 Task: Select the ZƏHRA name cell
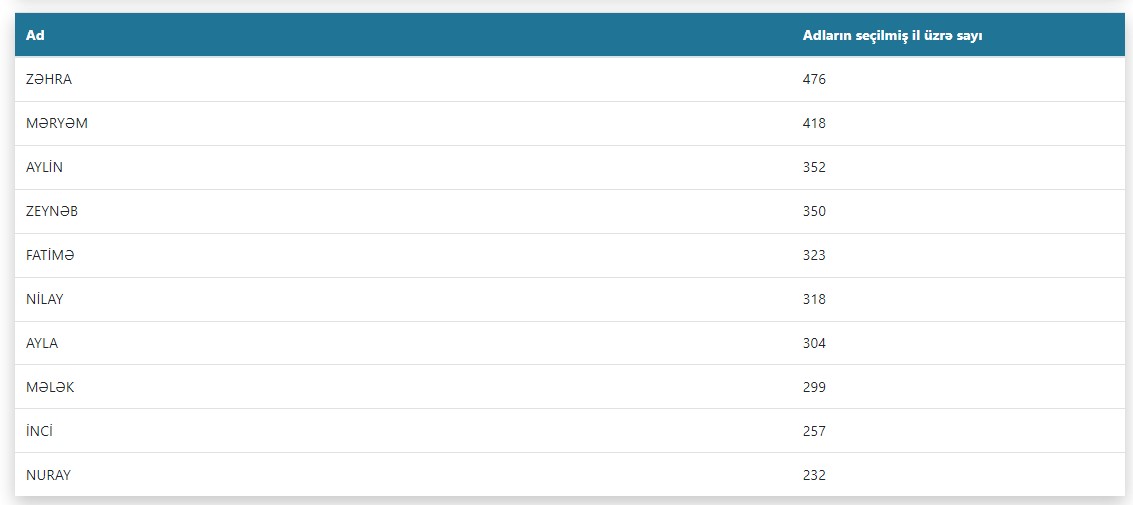(49, 79)
